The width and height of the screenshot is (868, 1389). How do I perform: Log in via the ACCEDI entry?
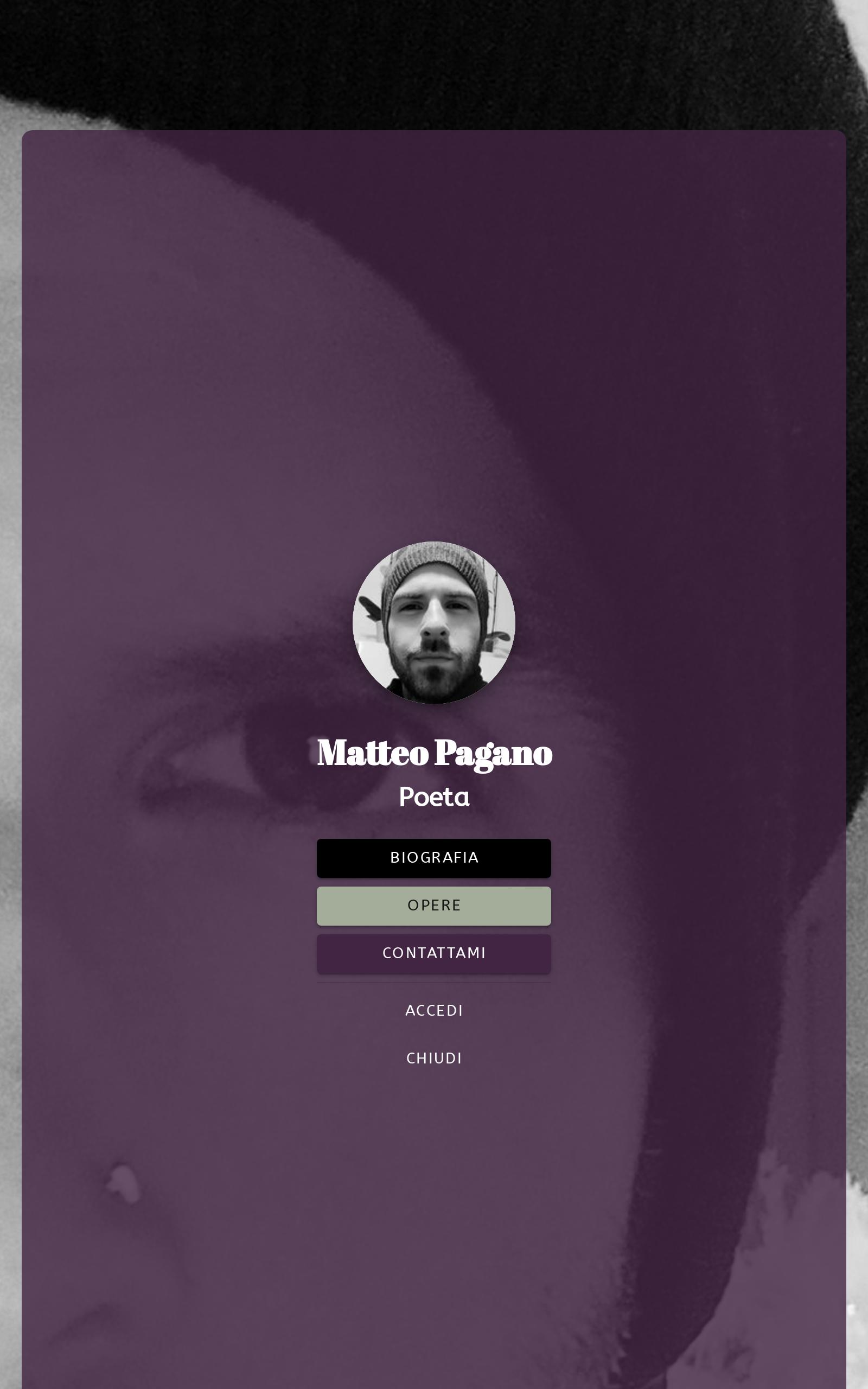tap(433, 1011)
